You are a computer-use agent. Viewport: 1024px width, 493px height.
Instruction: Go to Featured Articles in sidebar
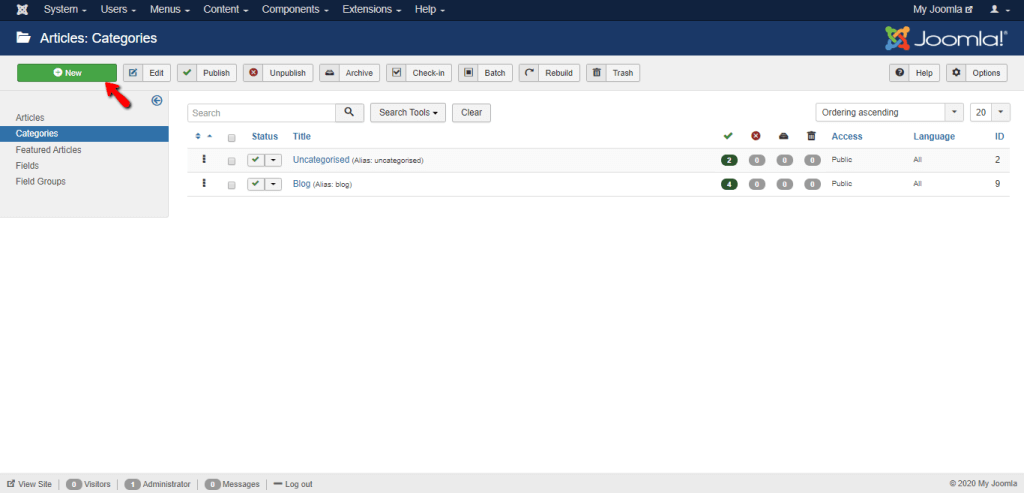(x=48, y=150)
